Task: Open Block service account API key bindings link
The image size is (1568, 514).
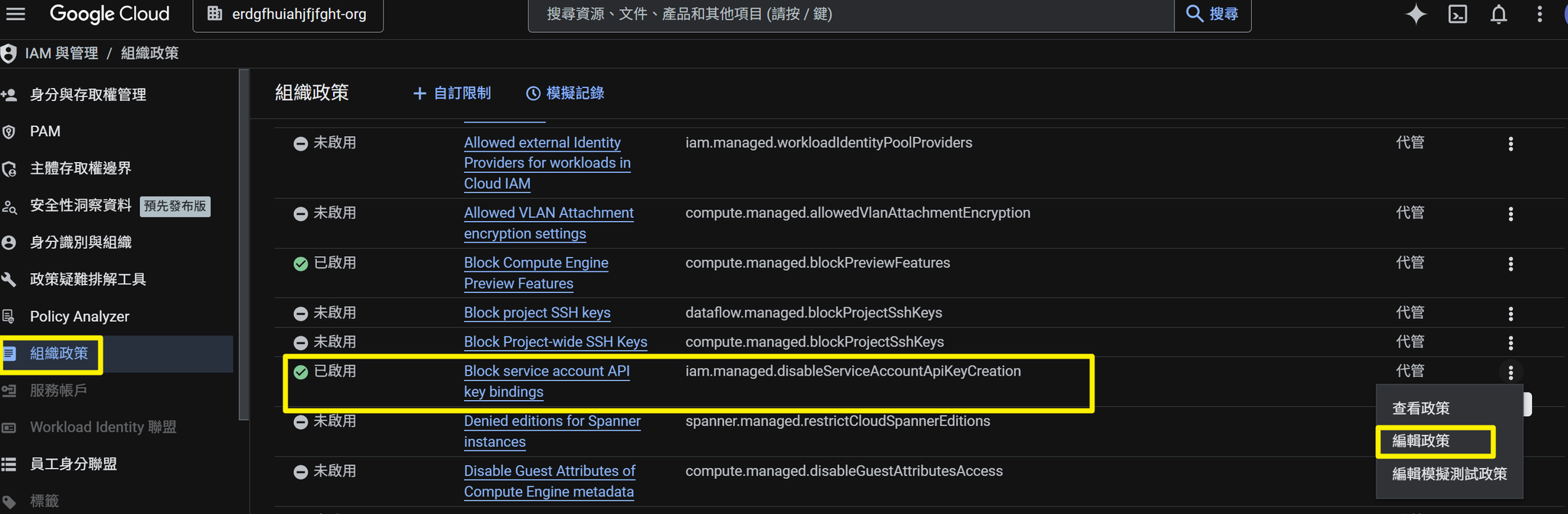Action: pyautogui.click(x=547, y=381)
